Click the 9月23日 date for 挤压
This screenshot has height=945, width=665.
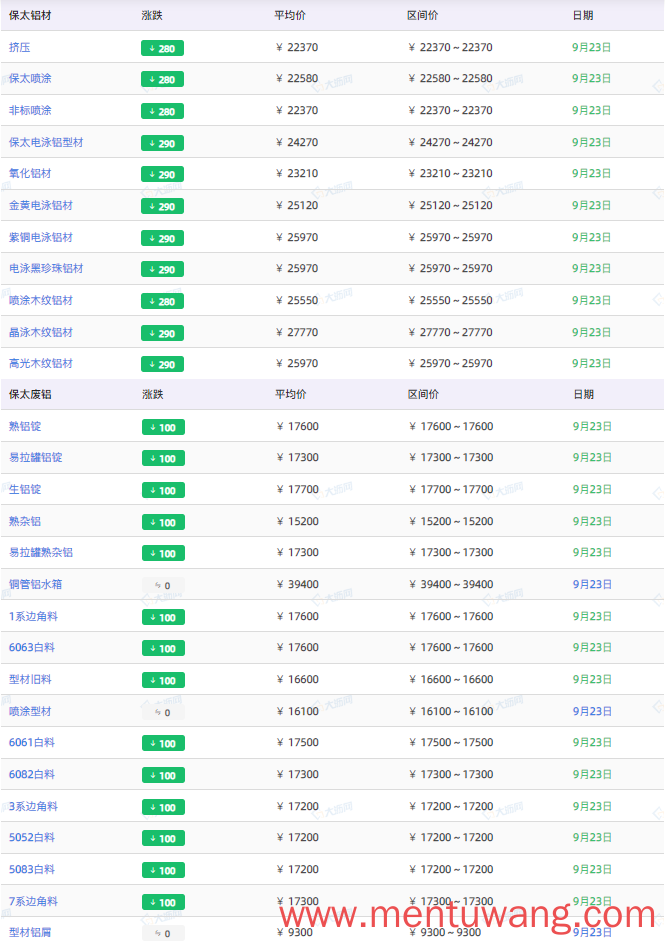[591, 47]
